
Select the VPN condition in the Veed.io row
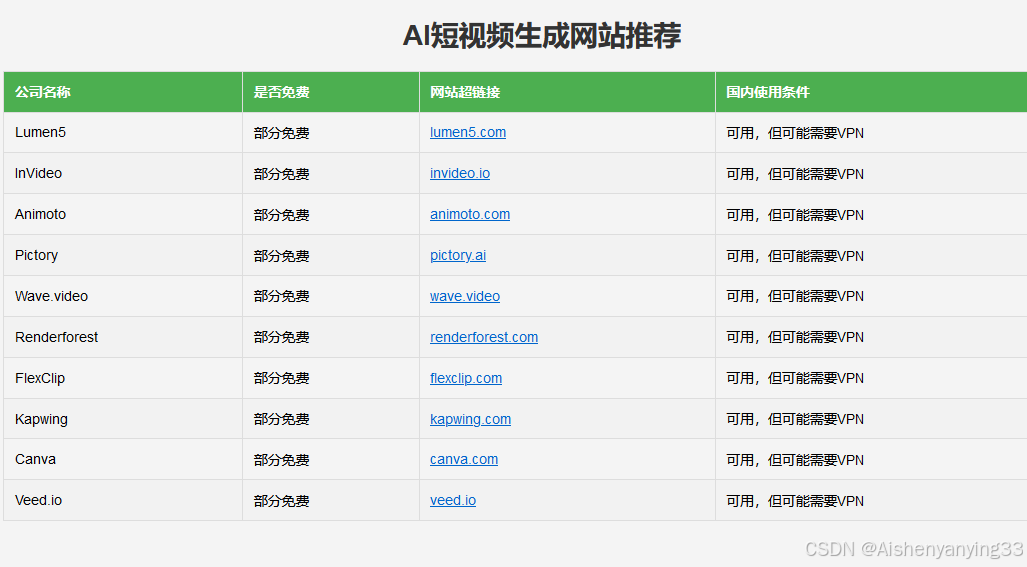(795, 501)
